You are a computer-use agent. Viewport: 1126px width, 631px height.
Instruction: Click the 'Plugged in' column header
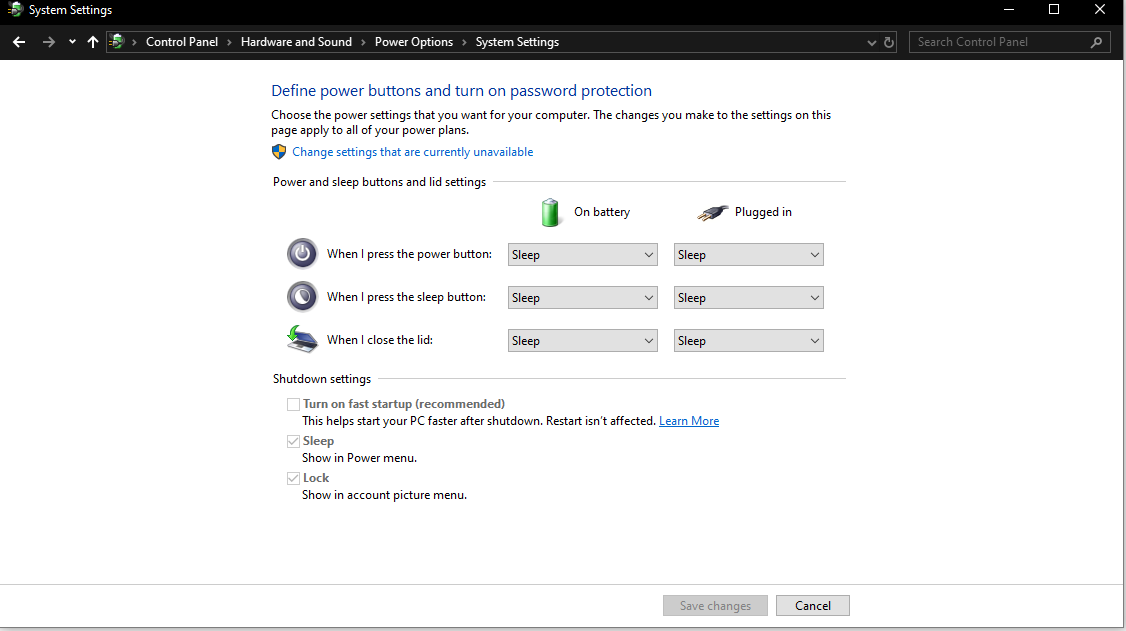[763, 212]
